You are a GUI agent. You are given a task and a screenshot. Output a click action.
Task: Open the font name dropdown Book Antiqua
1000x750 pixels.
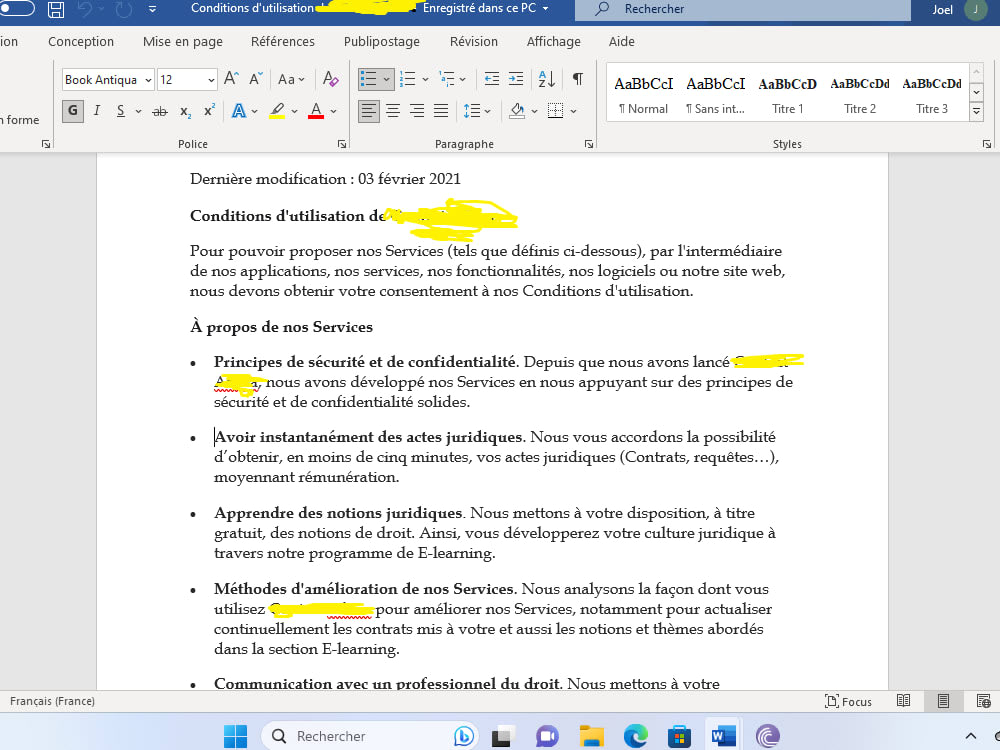[148, 80]
